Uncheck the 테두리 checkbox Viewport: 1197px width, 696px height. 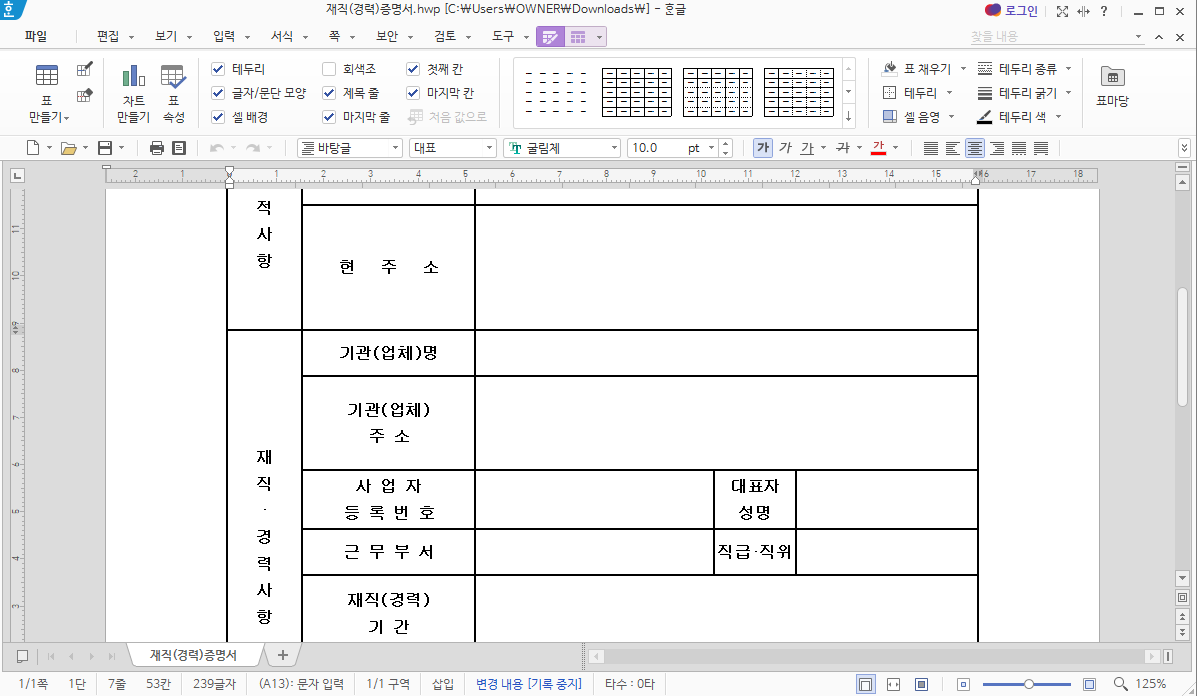pos(218,69)
